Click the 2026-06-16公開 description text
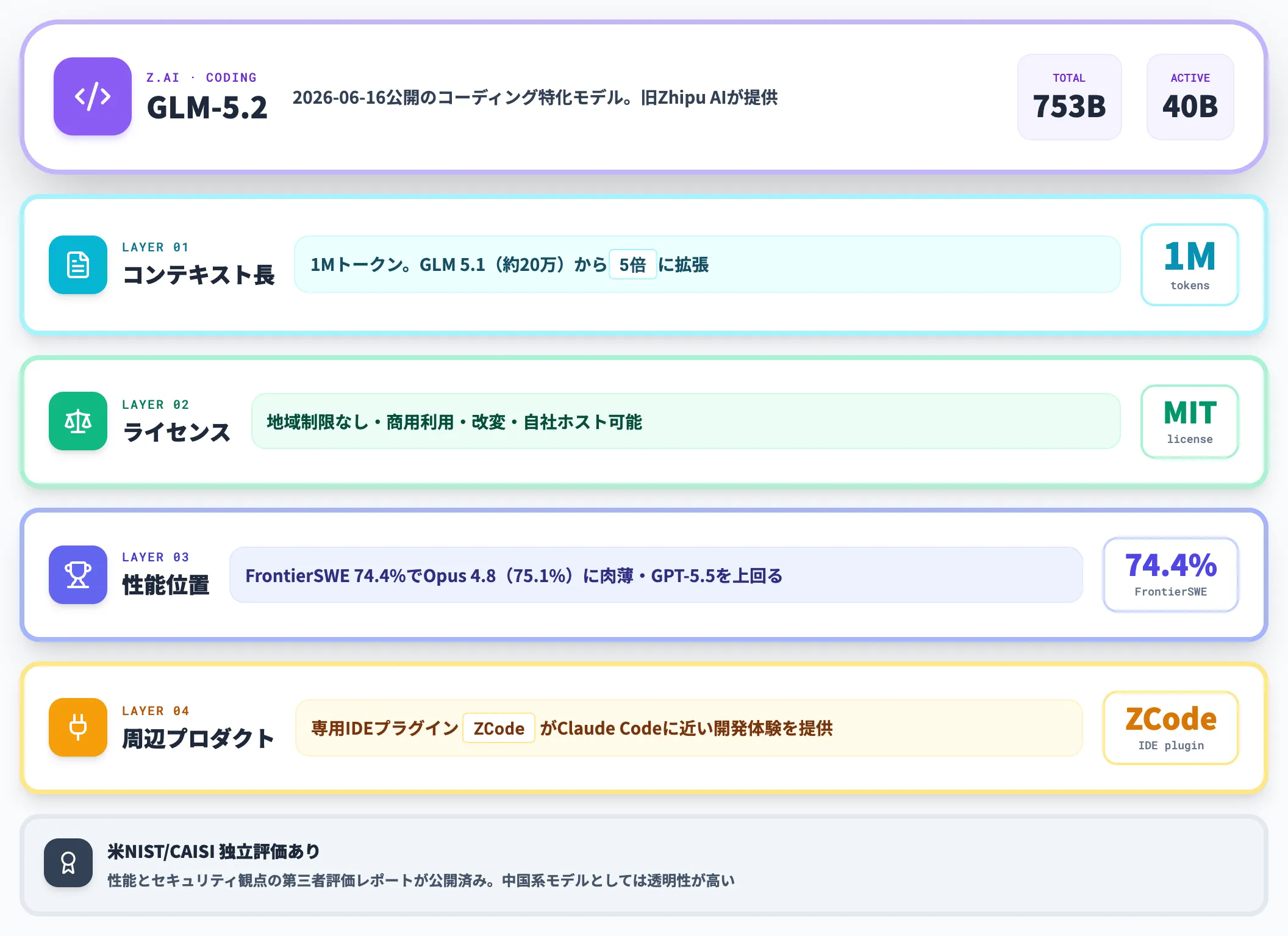This screenshot has width=1288, height=936. [535, 98]
